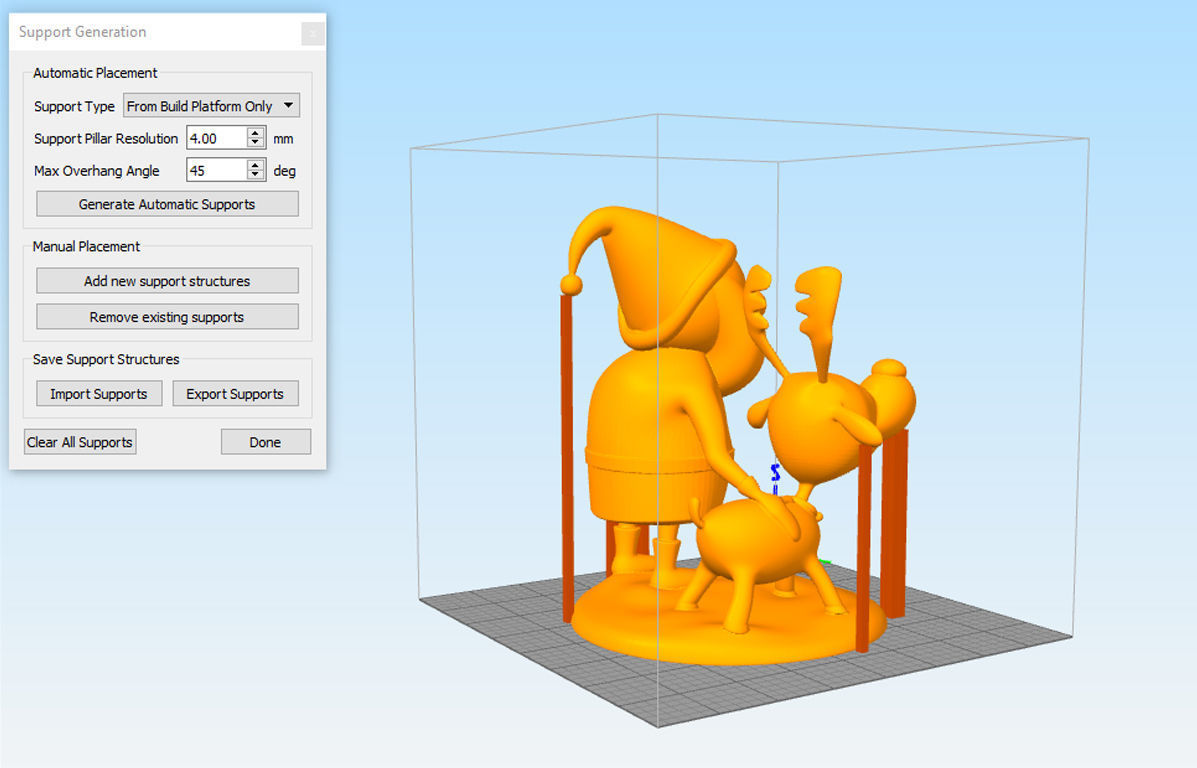
Task: Click the 'Automatic Placement' group label
Action: click(x=95, y=73)
